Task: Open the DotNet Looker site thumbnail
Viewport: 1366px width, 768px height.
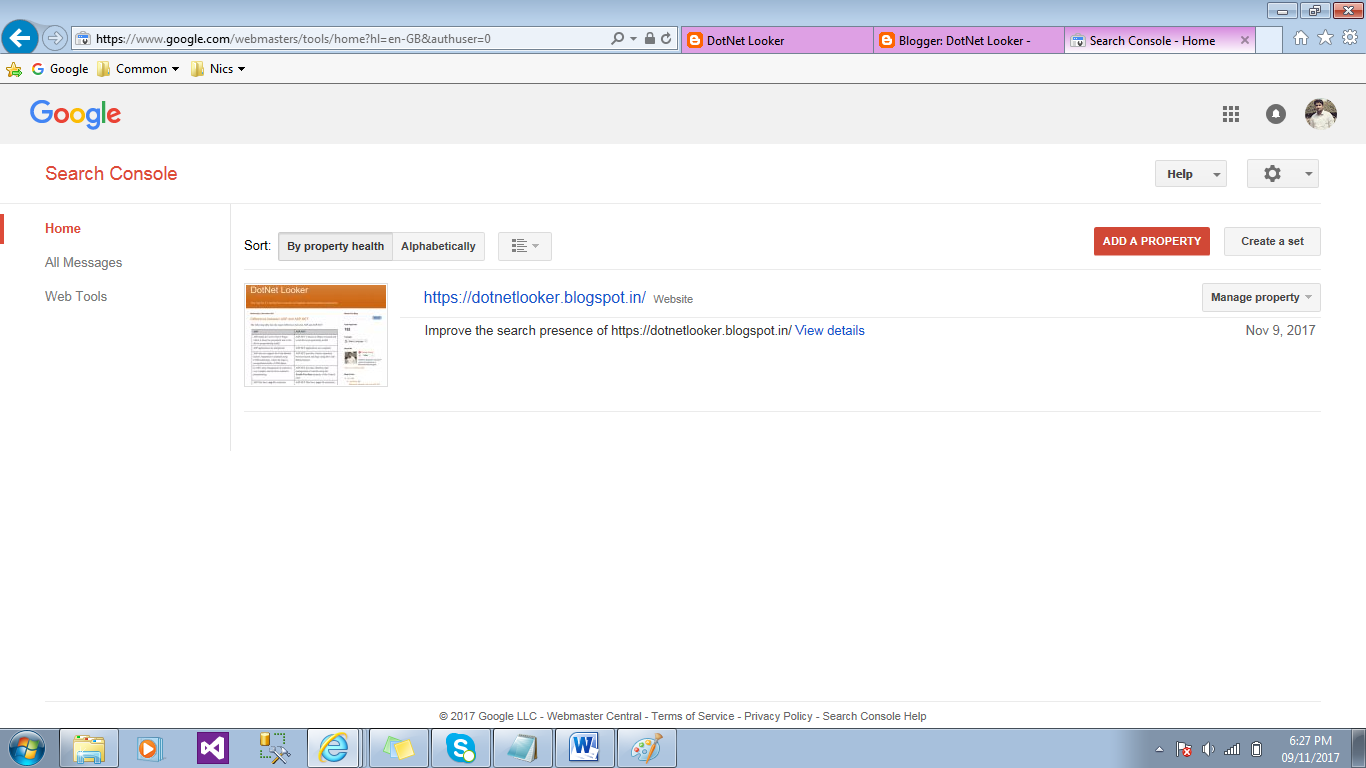Action: pyautogui.click(x=316, y=335)
